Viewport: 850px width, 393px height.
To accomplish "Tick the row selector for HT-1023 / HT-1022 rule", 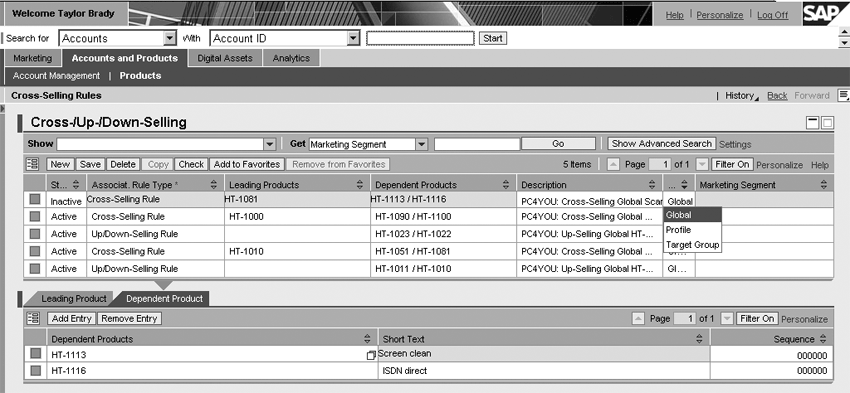I will tap(35, 234).
